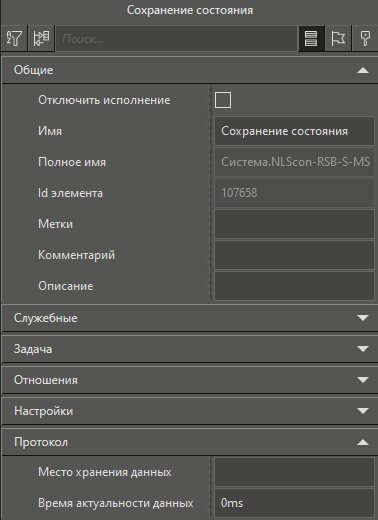This screenshot has width=378, height=520.
Task: Click the alphabetical sort filter icon
Action: coord(14,39)
